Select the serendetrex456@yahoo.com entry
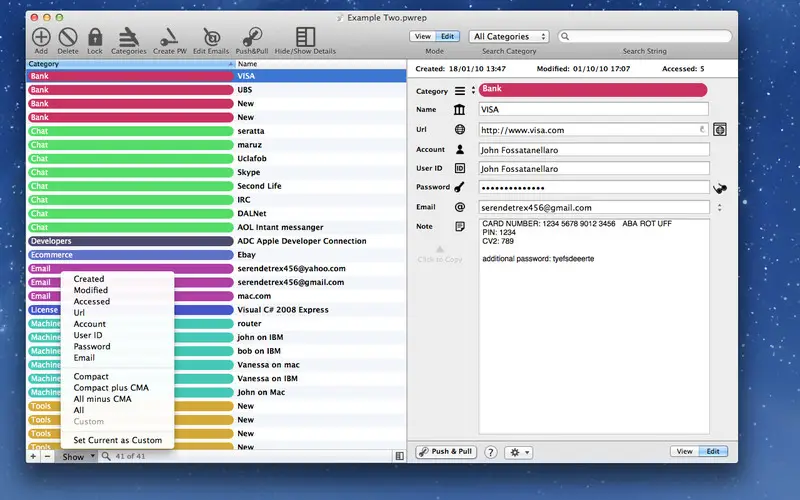This screenshot has width=800, height=500. coord(217,269)
